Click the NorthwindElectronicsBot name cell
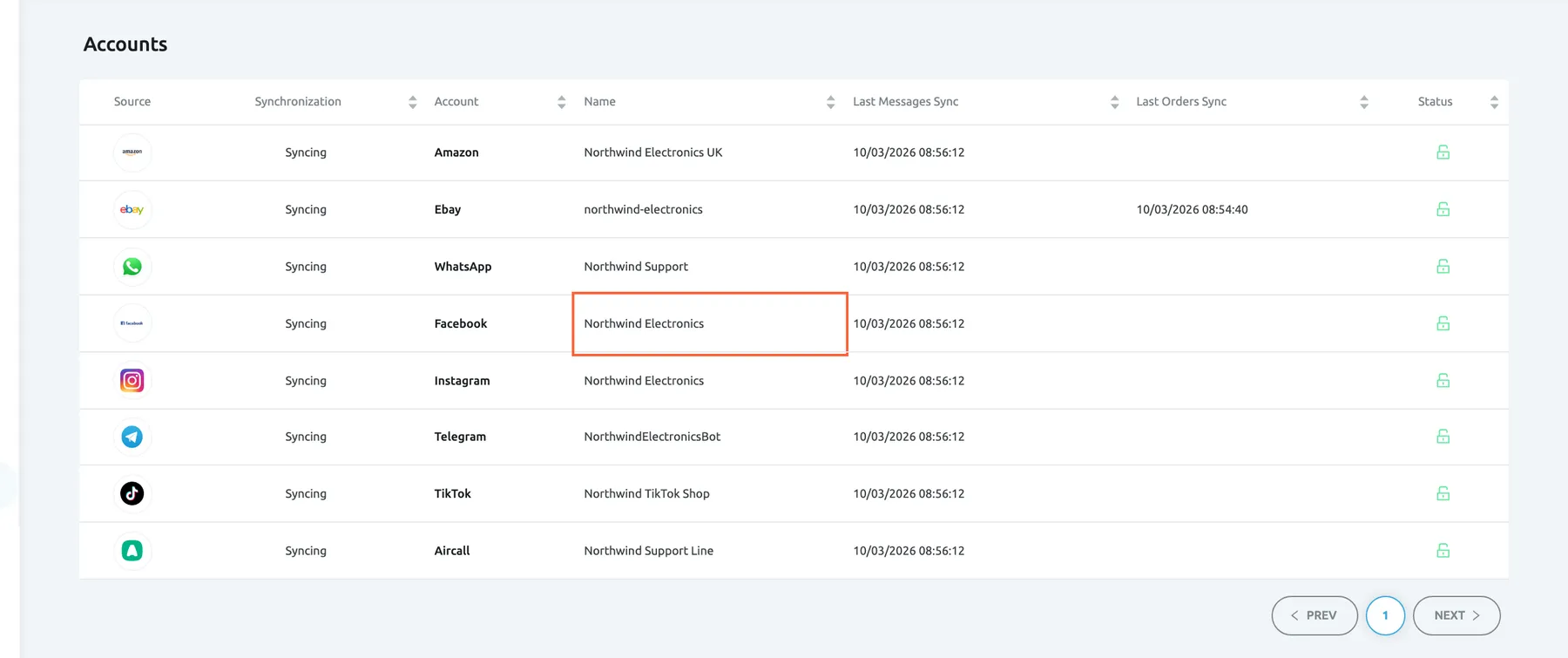 tap(652, 437)
